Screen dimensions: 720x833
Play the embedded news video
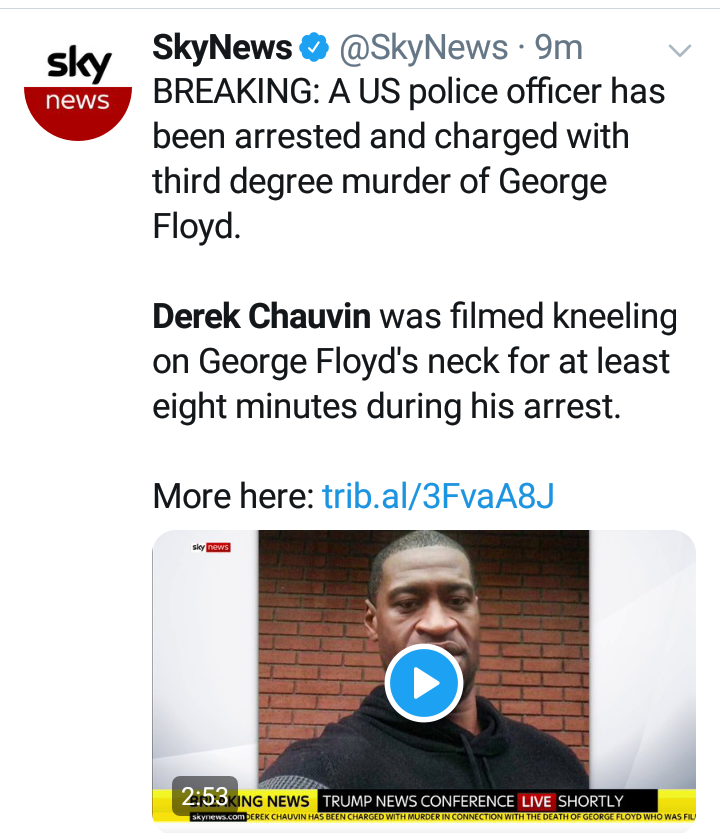pos(423,684)
